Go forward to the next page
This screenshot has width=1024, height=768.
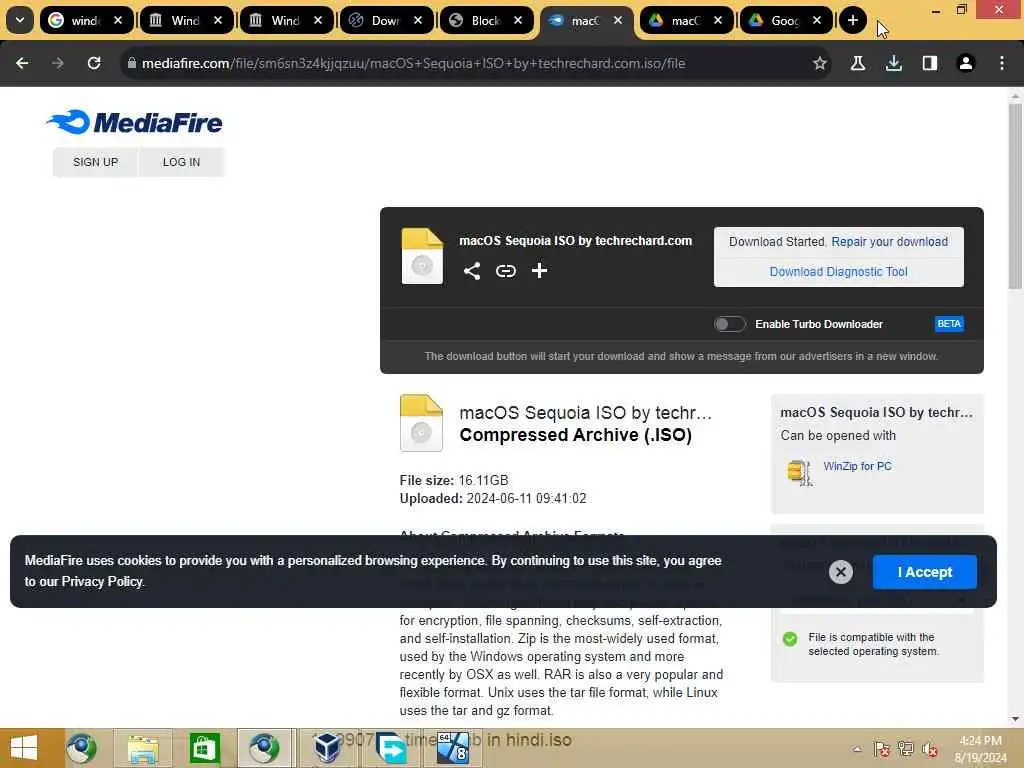[x=58, y=63]
